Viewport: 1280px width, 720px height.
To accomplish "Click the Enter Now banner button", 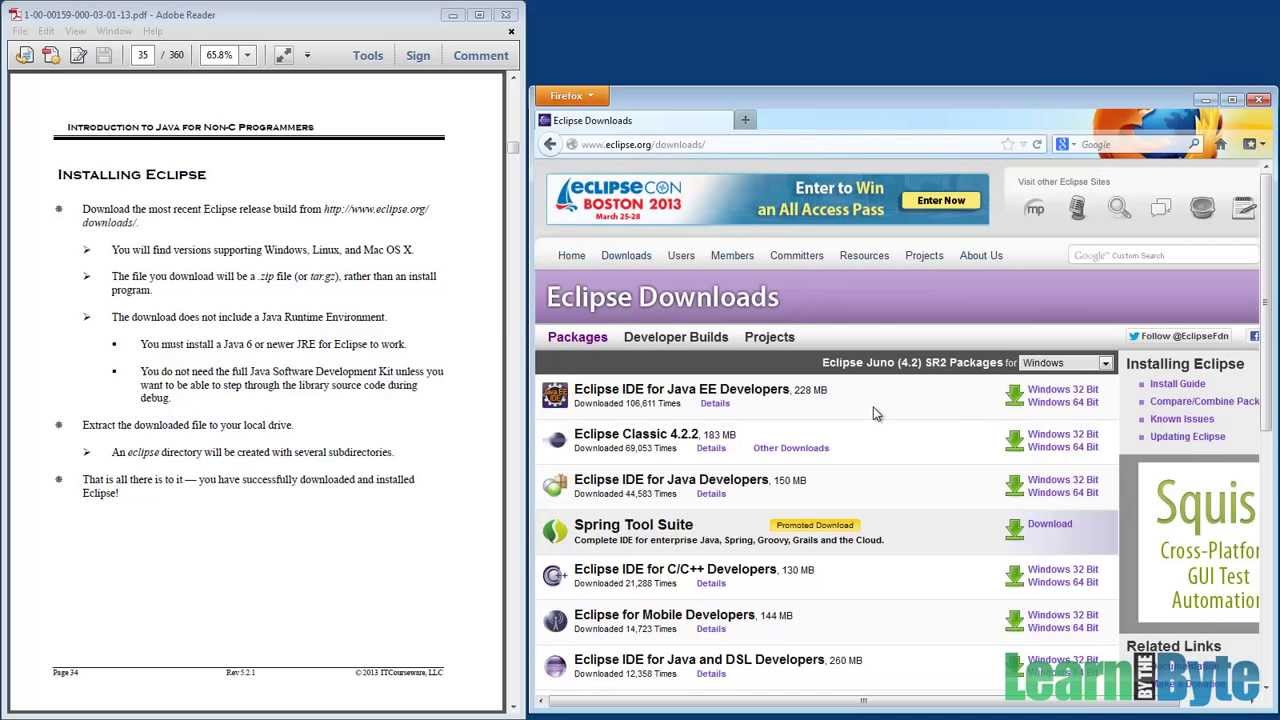I will click(x=941, y=200).
